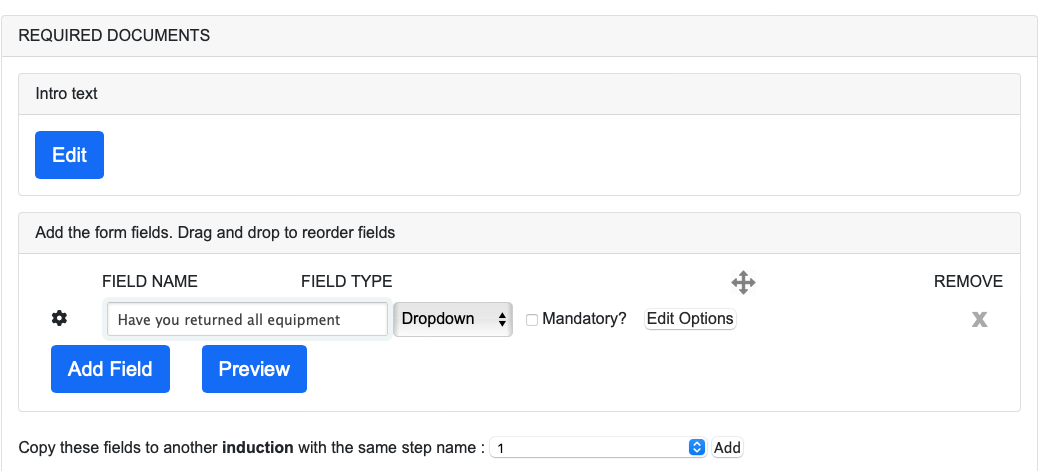Open the form Preview
Image resolution: width=1052 pixels, height=471 pixels.
coord(254,369)
